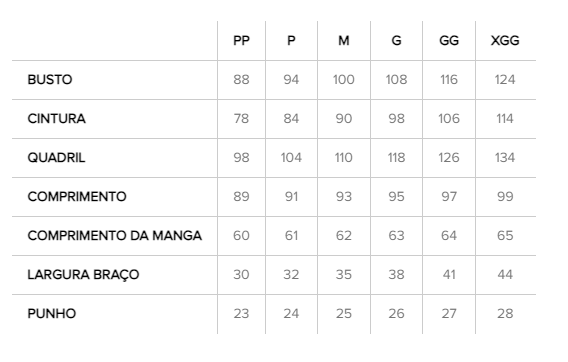Select the standalone COMPRIMENTO row label
The height and width of the screenshot is (362, 568).
click(x=77, y=197)
